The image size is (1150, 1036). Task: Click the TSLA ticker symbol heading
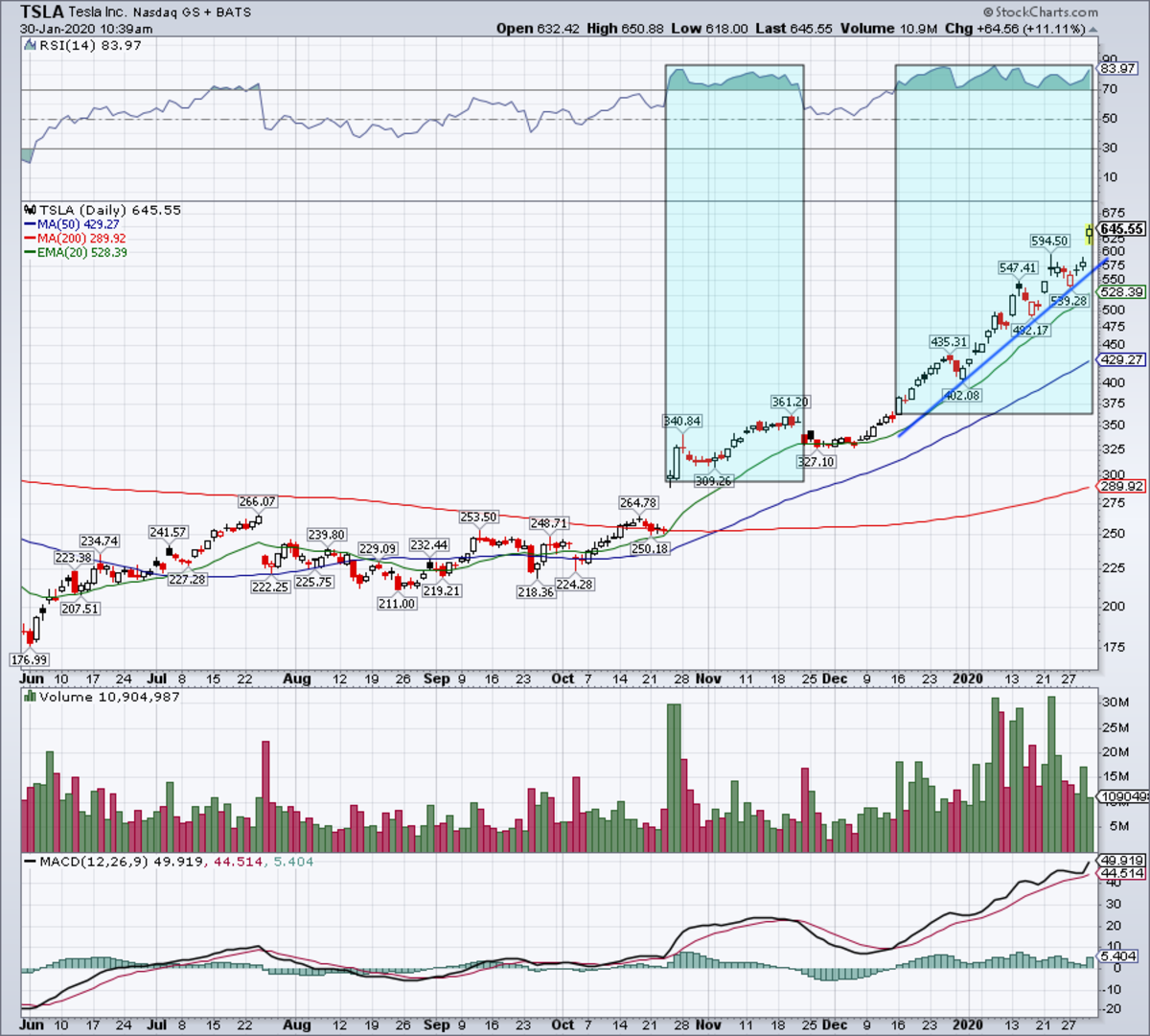pos(42,12)
